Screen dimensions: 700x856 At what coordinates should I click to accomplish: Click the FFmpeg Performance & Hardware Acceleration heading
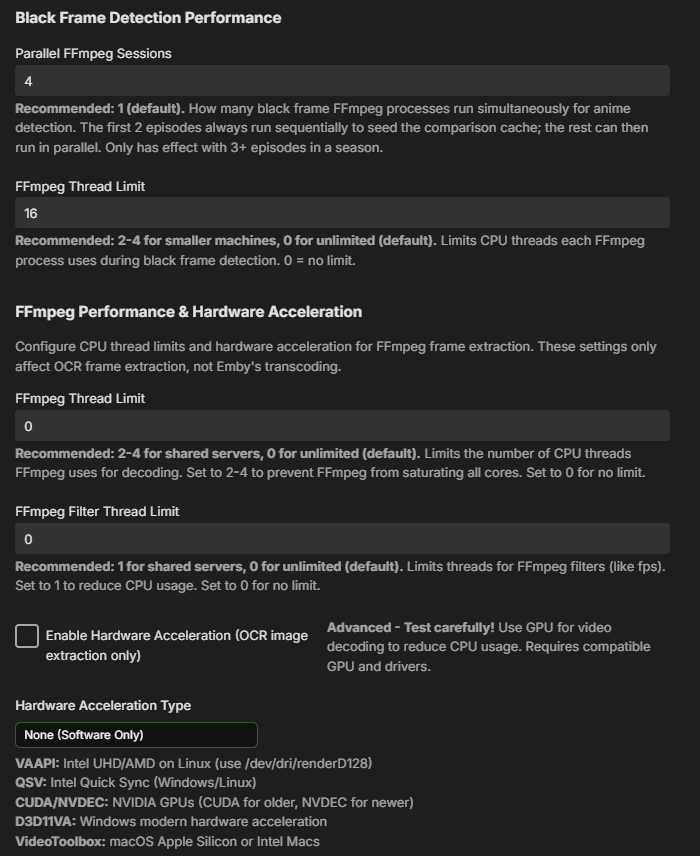coord(188,312)
